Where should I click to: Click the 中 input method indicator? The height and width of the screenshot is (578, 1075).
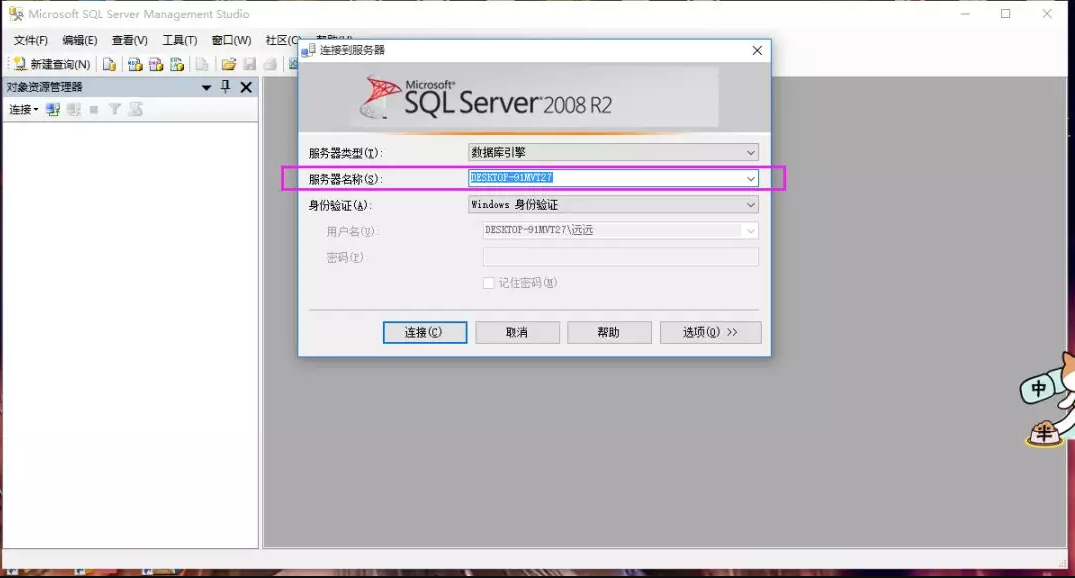tap(1038, 389)
